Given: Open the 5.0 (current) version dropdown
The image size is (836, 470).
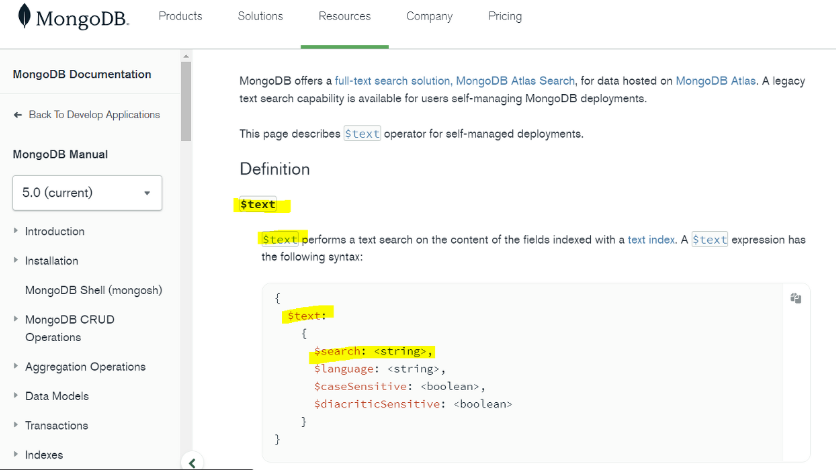Looking at the screenshot, I should click(87, 193).
